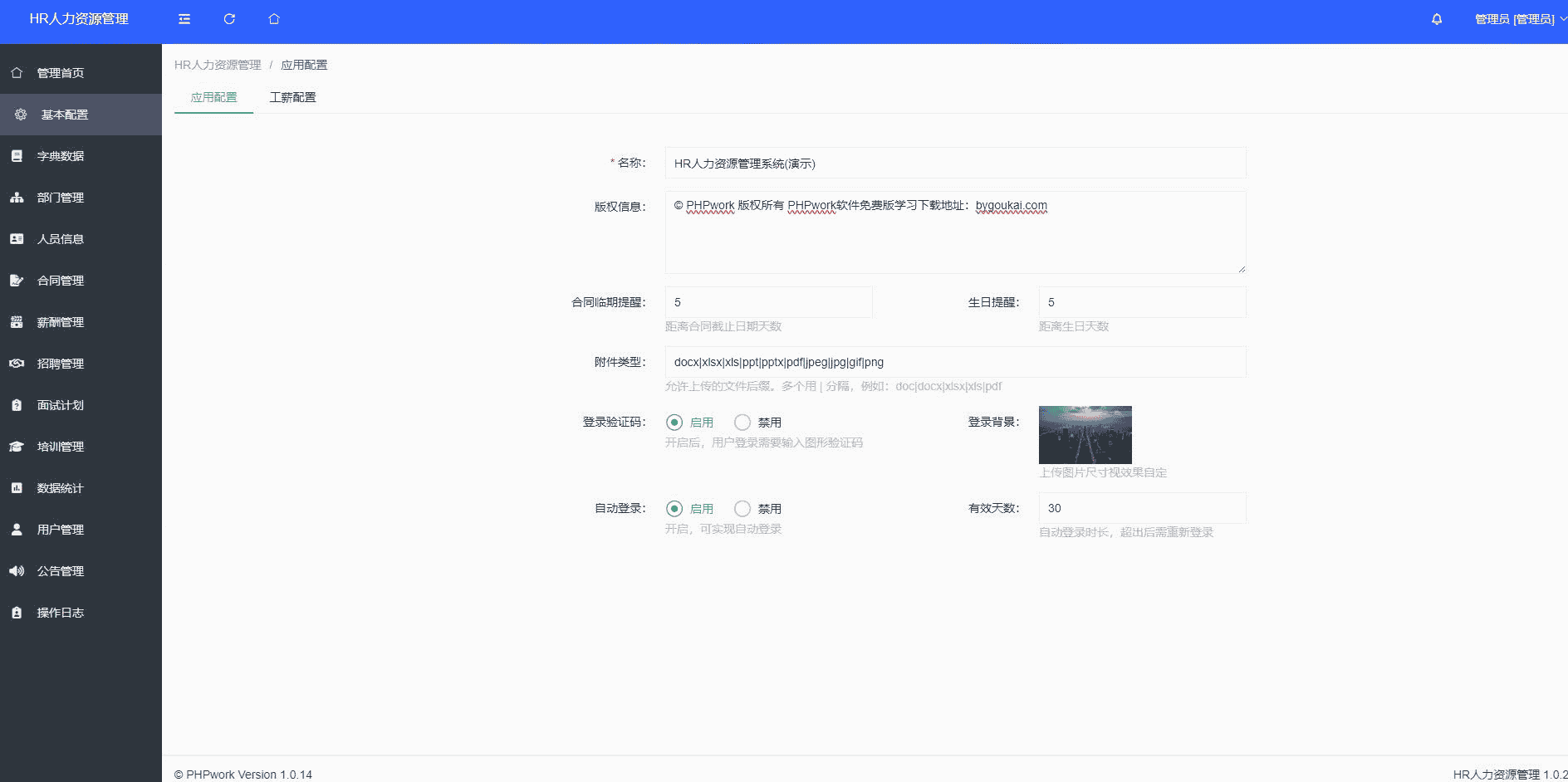
Task: Open 人员信息 in the sidebar
Action: point(61,239)
